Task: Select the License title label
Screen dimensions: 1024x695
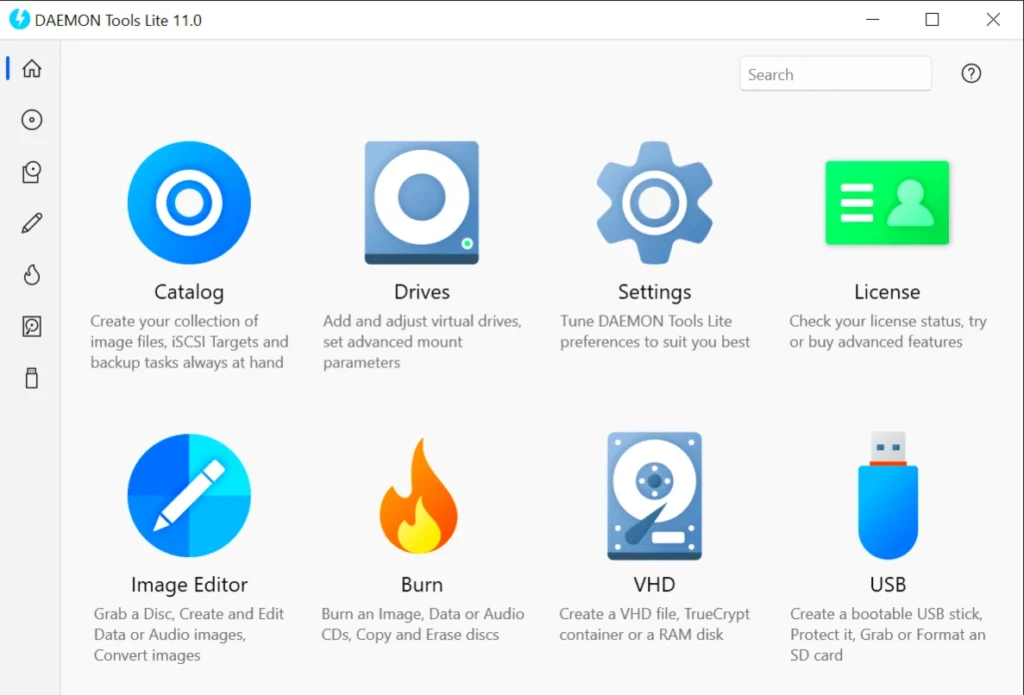Action: point(887,292)
